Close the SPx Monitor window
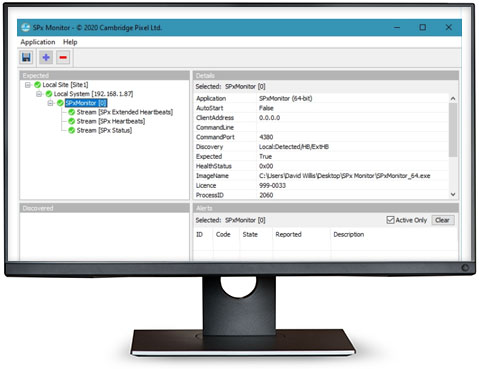Screen dimensions: 479x369 point(449,28)
